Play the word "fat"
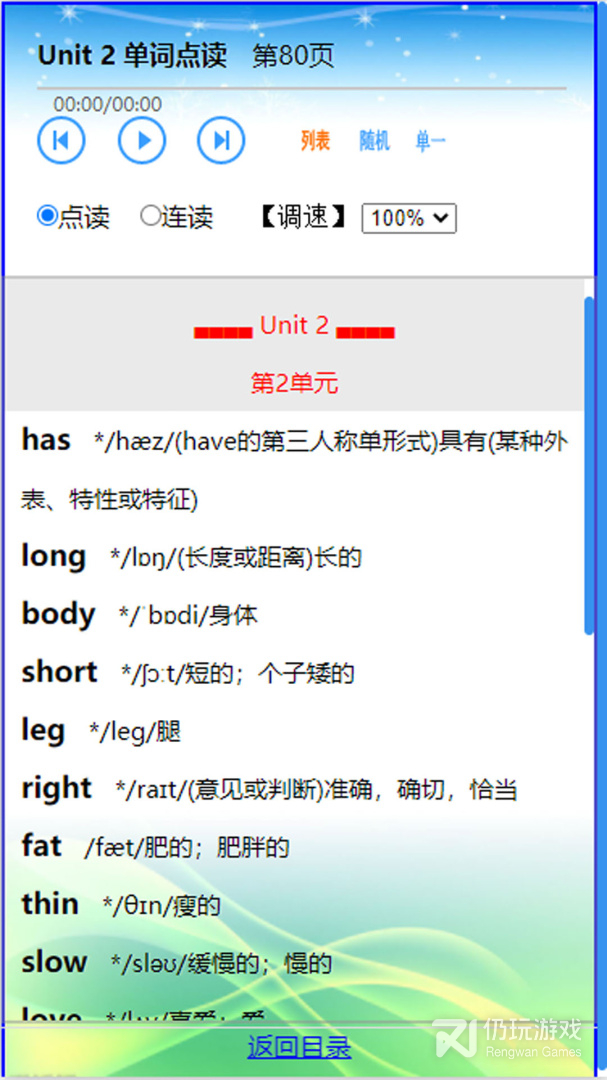Image resolution: width=607 pixels, height=1080 pixels. (41, 847)
